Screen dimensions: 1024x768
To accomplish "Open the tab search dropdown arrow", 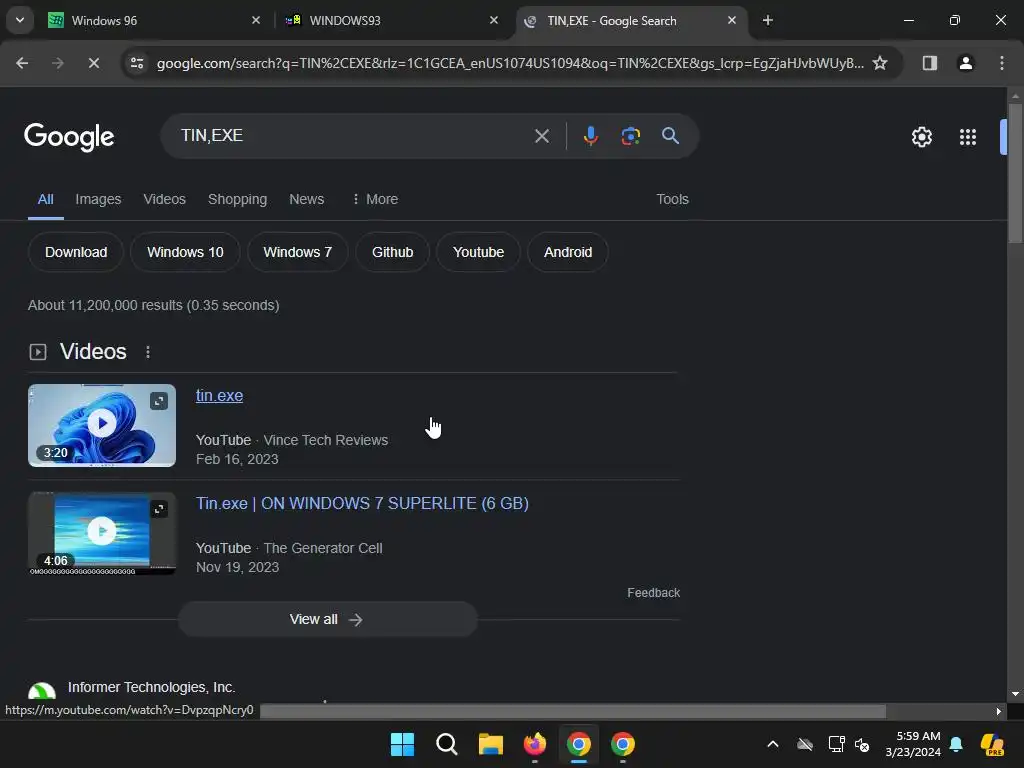I will point(20,20).
